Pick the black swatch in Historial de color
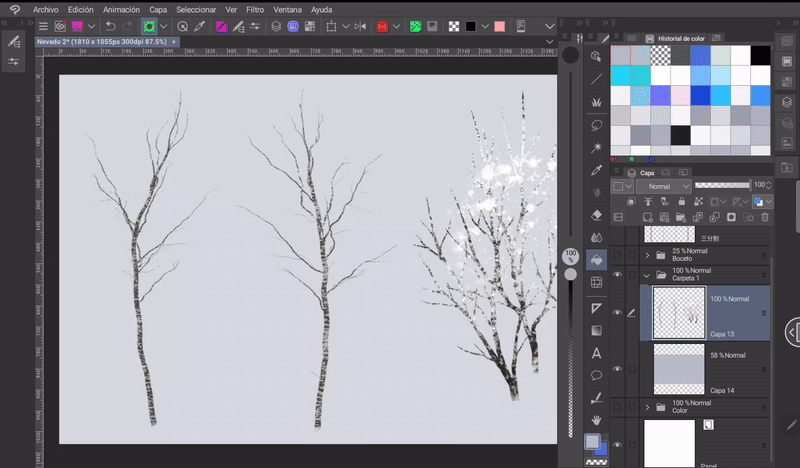The height and width of the screenshot is (468, 800). (x=760, y=55)
